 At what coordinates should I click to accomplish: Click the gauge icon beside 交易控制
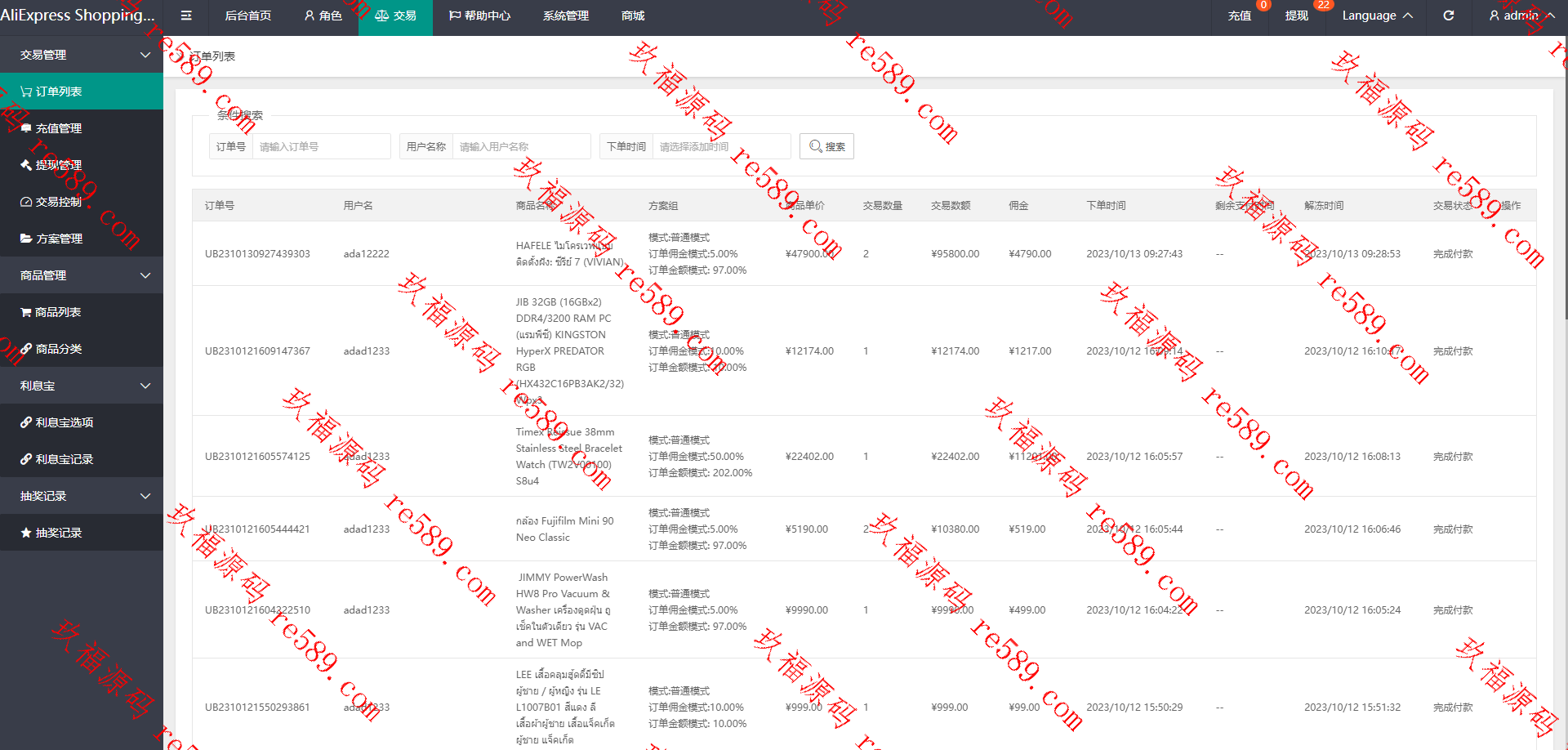coord(26,202)
